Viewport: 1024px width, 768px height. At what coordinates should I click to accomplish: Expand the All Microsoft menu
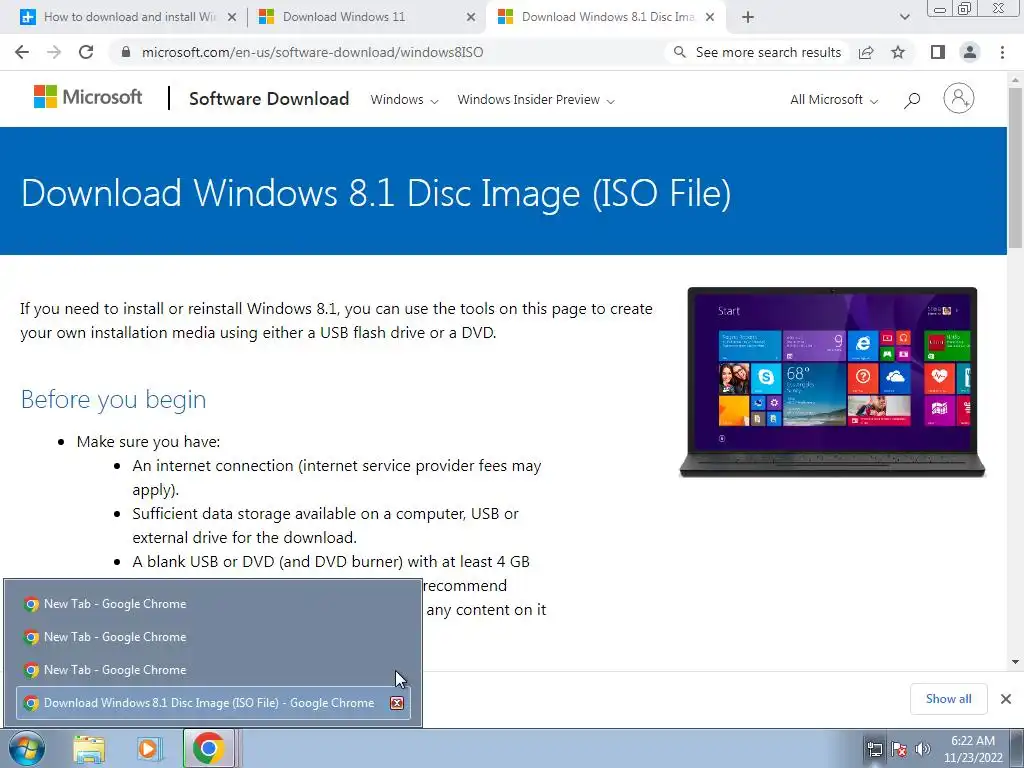[x=834, y=100]
